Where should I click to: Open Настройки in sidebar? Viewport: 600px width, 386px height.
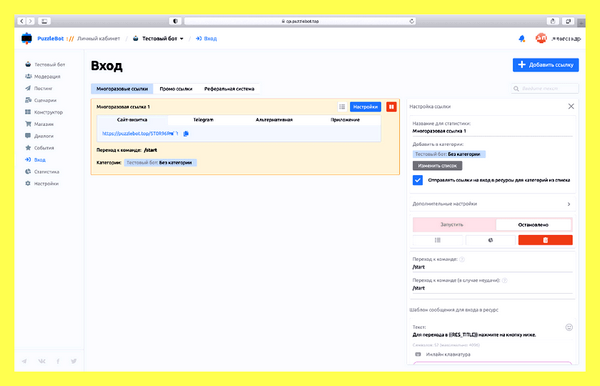pyautogui.click(x=42, y=184)
